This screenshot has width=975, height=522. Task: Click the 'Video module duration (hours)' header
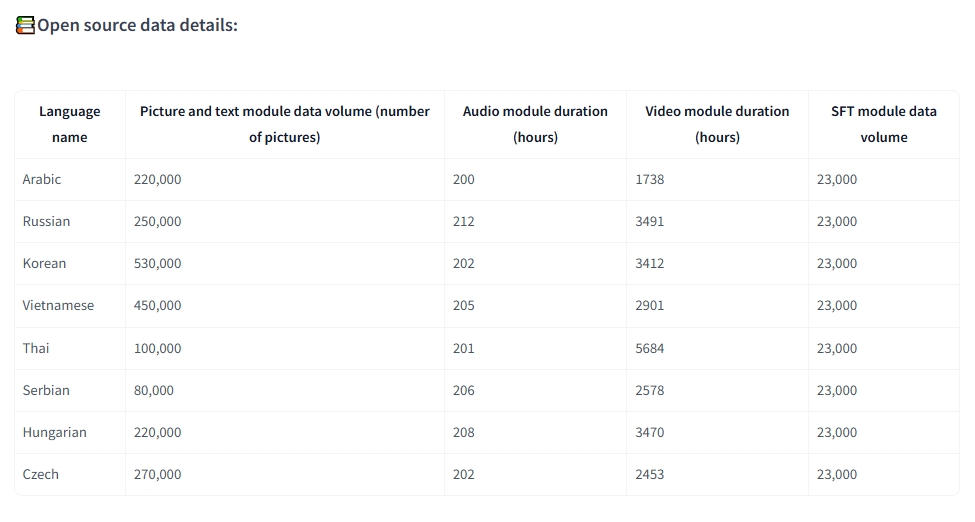717,124
